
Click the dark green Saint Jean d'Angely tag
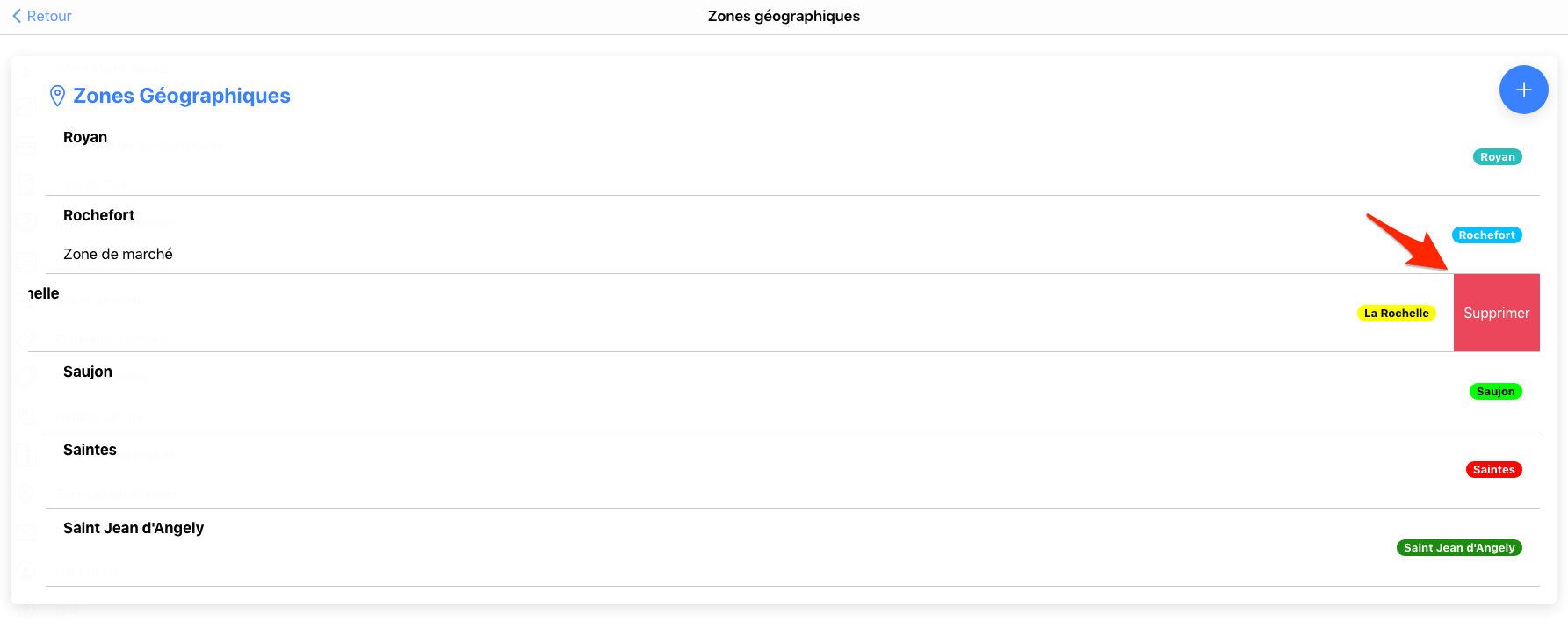coord(1458,548)
